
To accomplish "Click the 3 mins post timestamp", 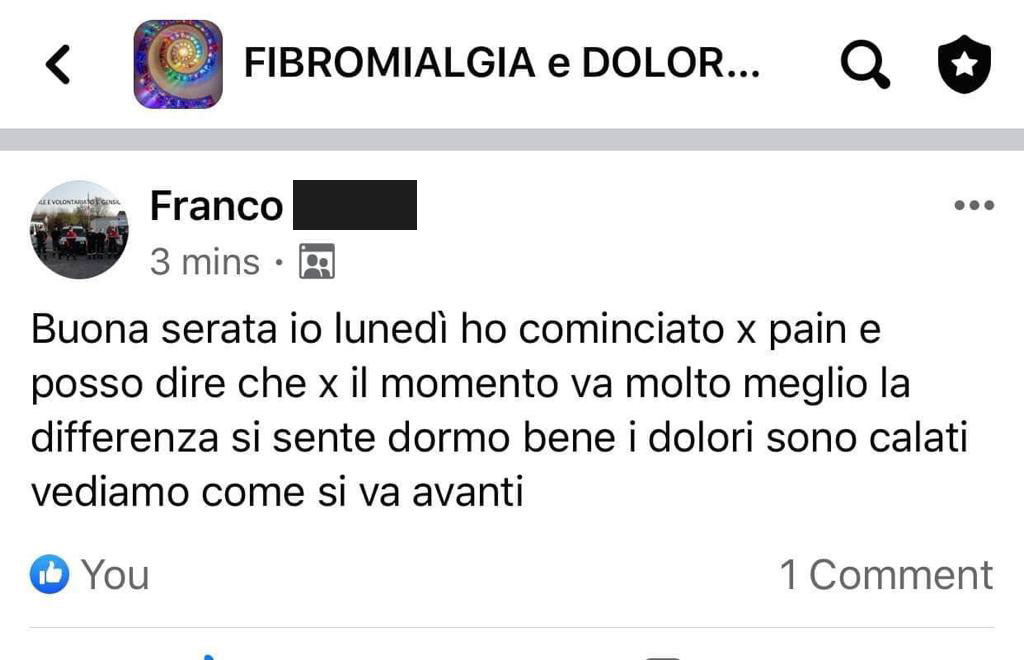I will 204,262.
